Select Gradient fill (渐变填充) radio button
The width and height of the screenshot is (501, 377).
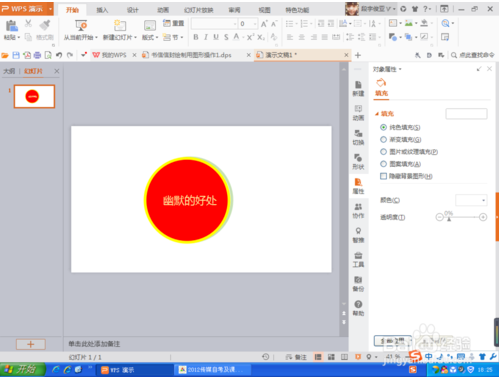[383, 139]
